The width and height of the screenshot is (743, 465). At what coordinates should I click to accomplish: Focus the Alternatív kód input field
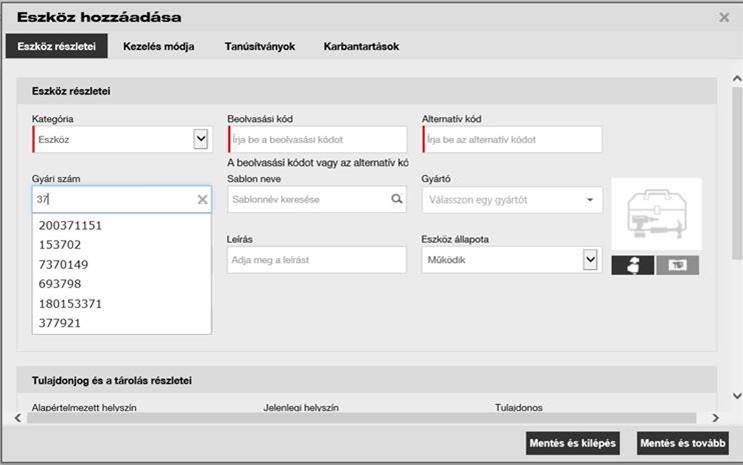tap(512, 139)
